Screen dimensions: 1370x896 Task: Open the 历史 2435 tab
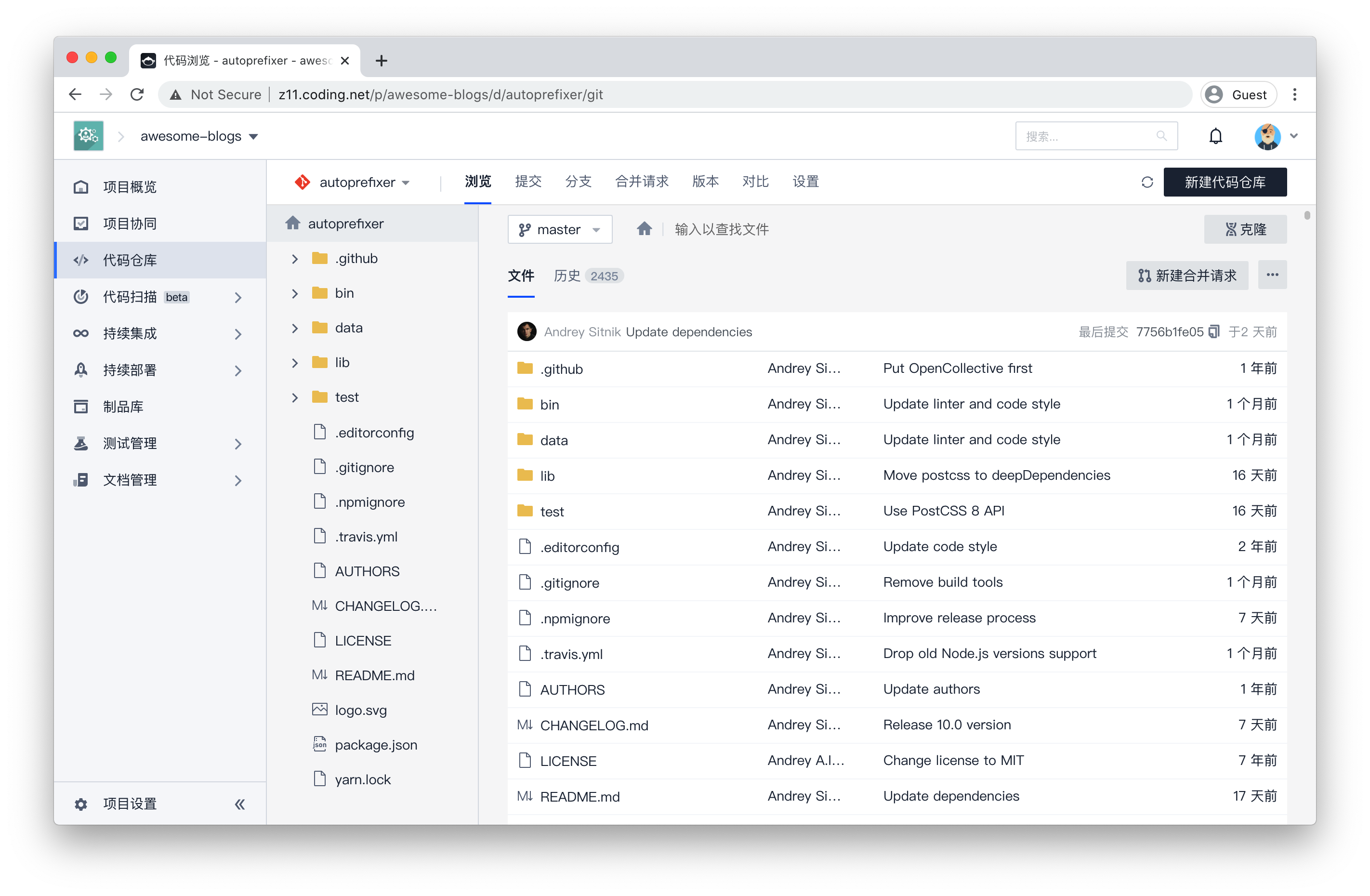[x=588, y=276]
